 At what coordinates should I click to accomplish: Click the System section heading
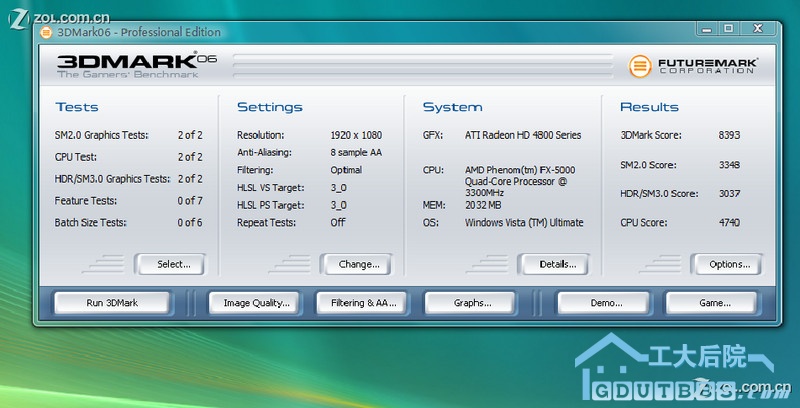(453, 107)
